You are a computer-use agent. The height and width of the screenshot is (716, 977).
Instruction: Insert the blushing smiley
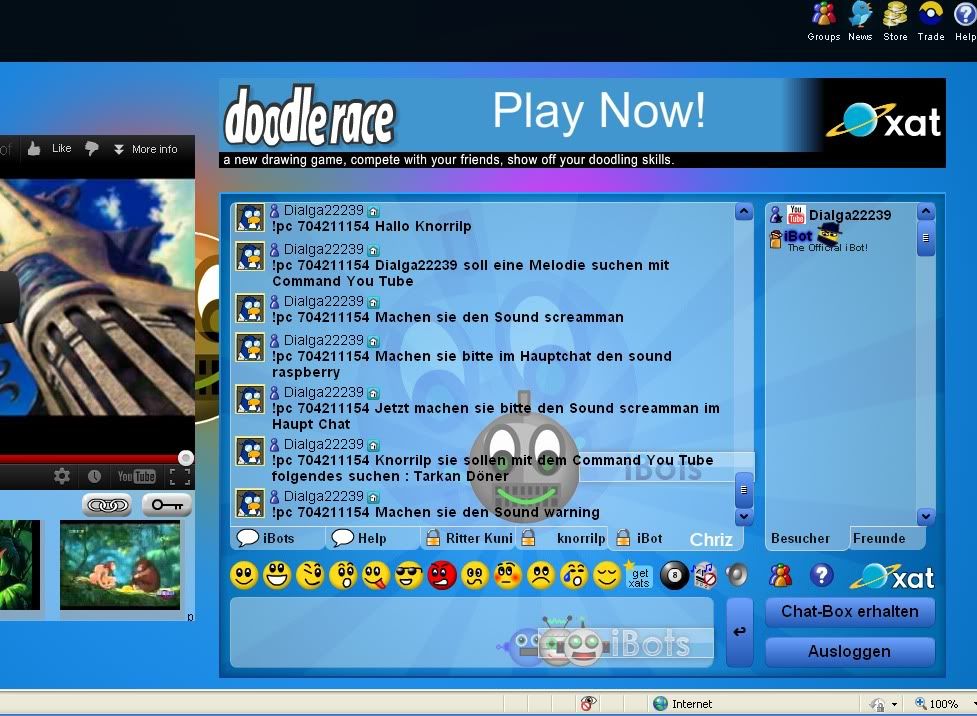508,575
